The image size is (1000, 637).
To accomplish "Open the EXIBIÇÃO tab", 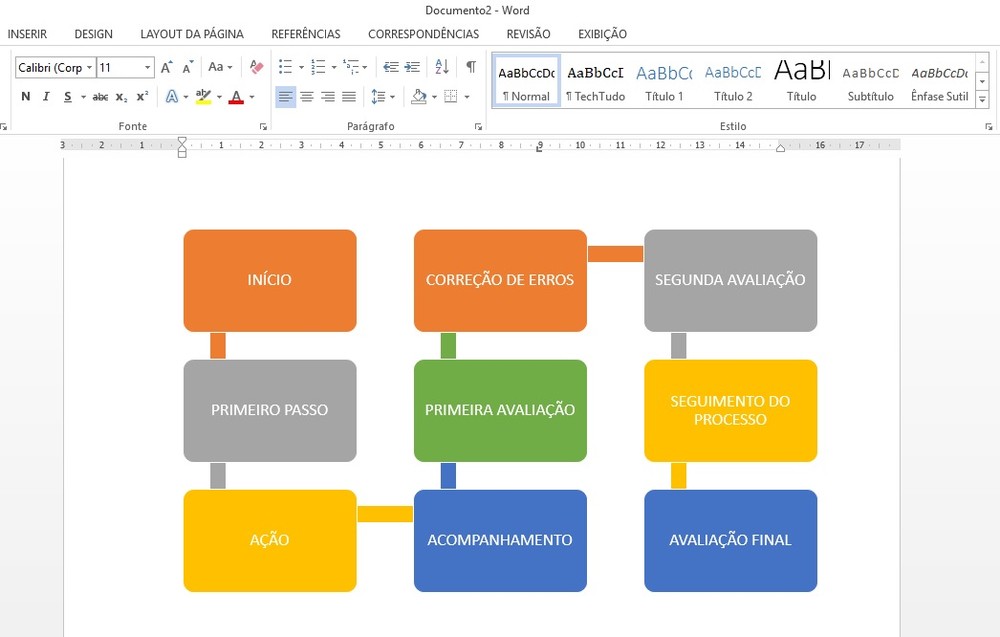I will [x=602, y=33].
